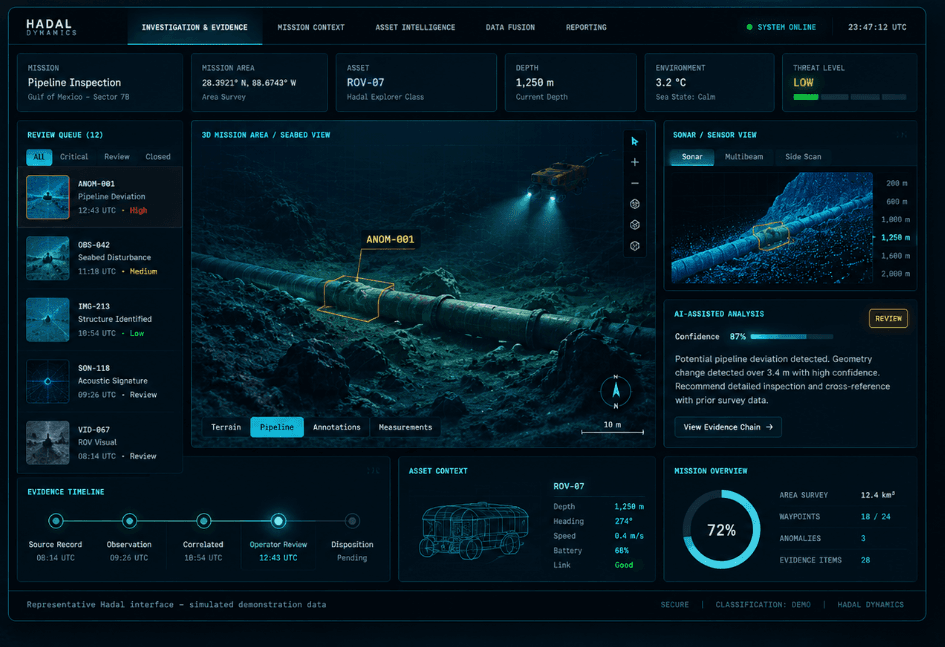
Task: Click the middle cube view icon
Action: click(635, 225)
